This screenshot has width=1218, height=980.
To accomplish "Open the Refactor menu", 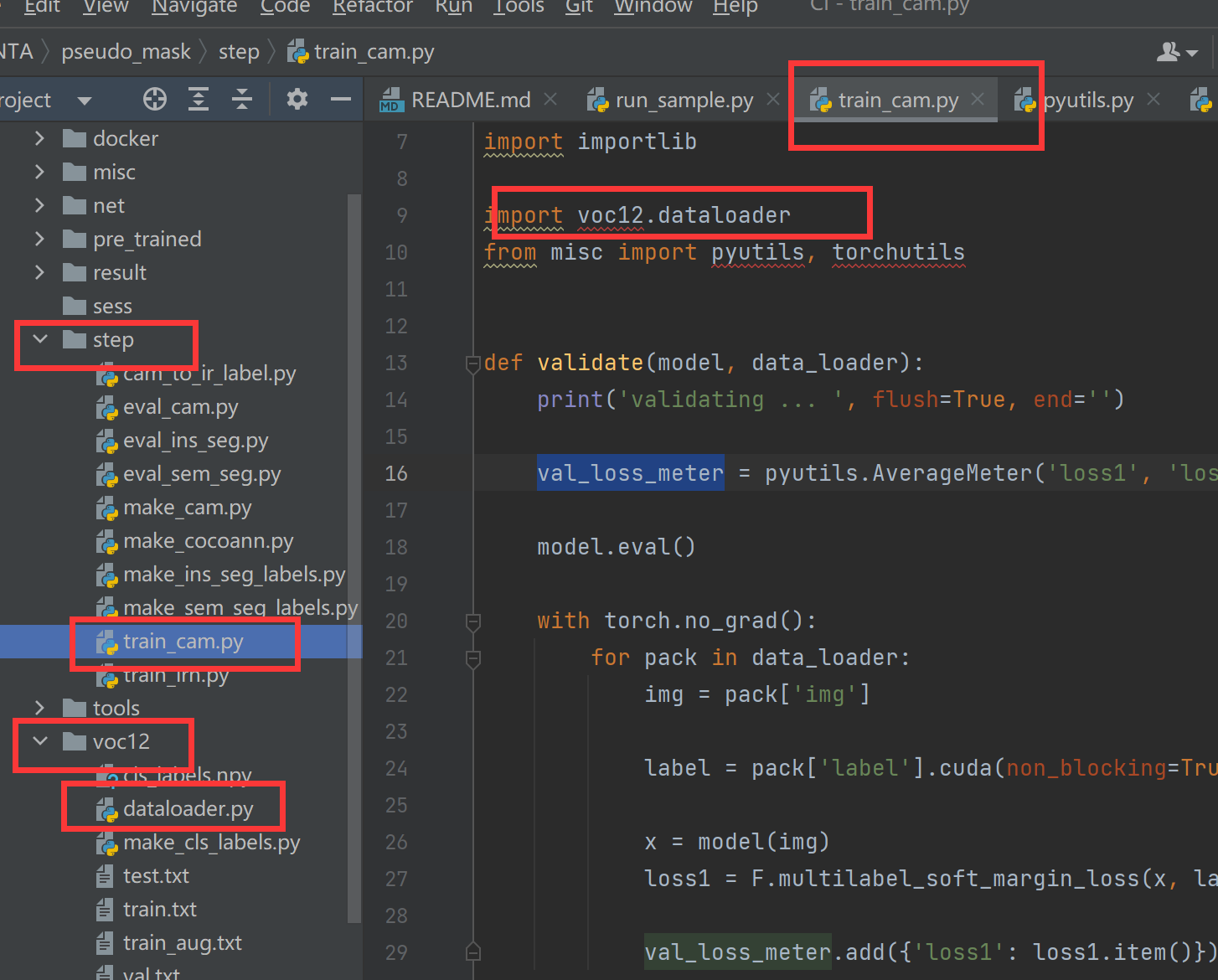I will point(372,8).
